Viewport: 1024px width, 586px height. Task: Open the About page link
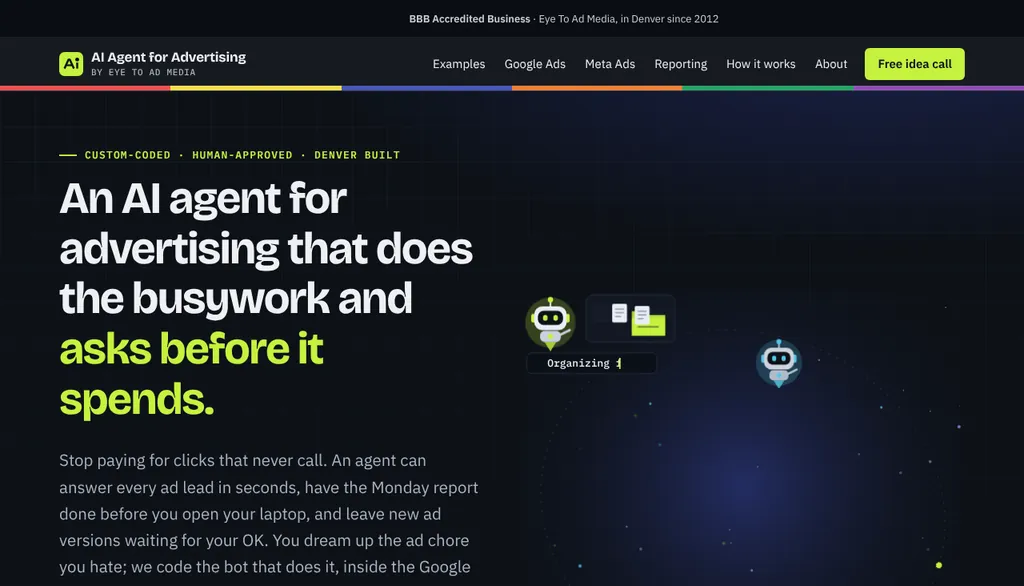pyautogui.click(x=831, y=64)
